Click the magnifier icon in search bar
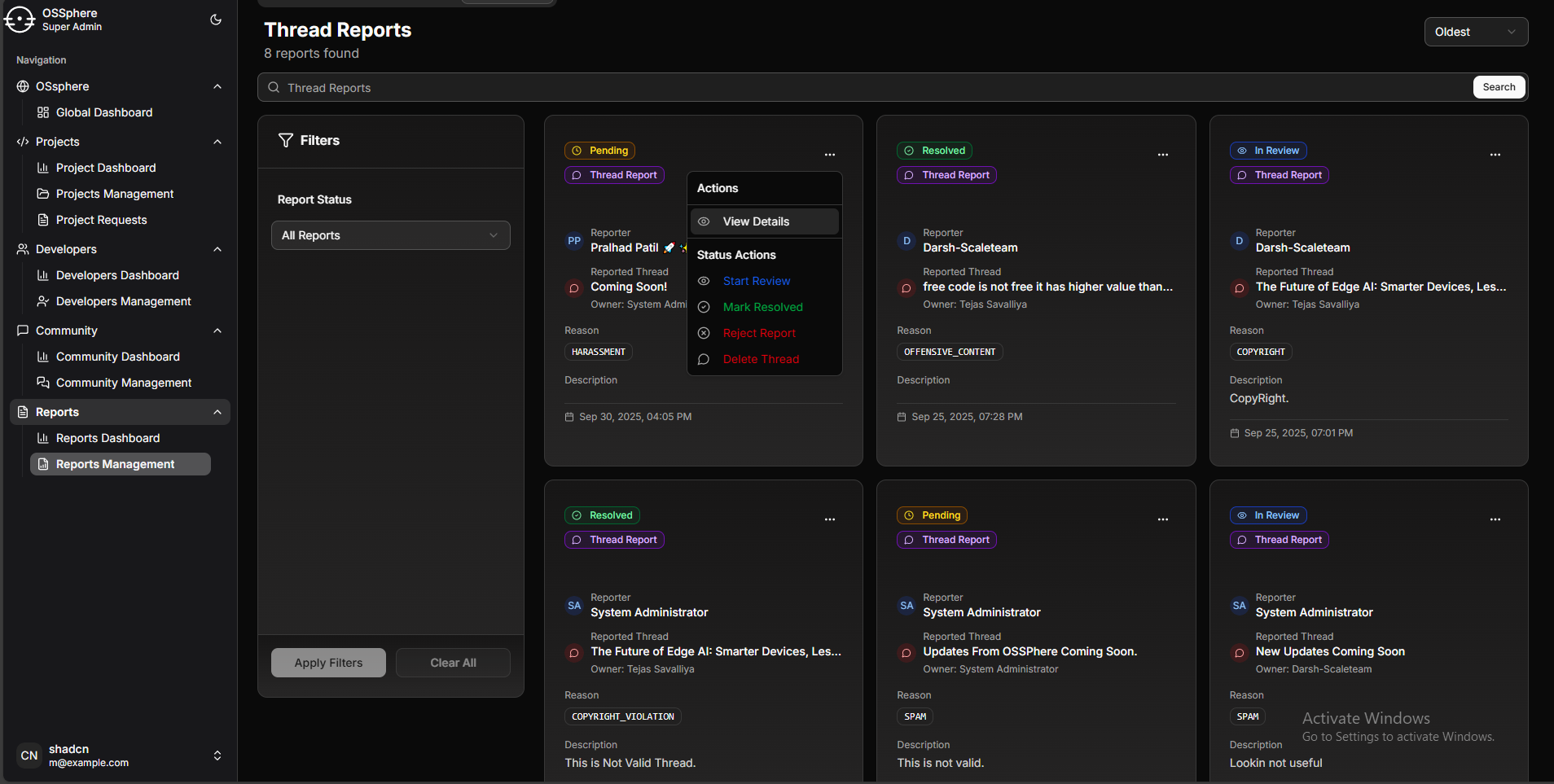 pos(274,87)
